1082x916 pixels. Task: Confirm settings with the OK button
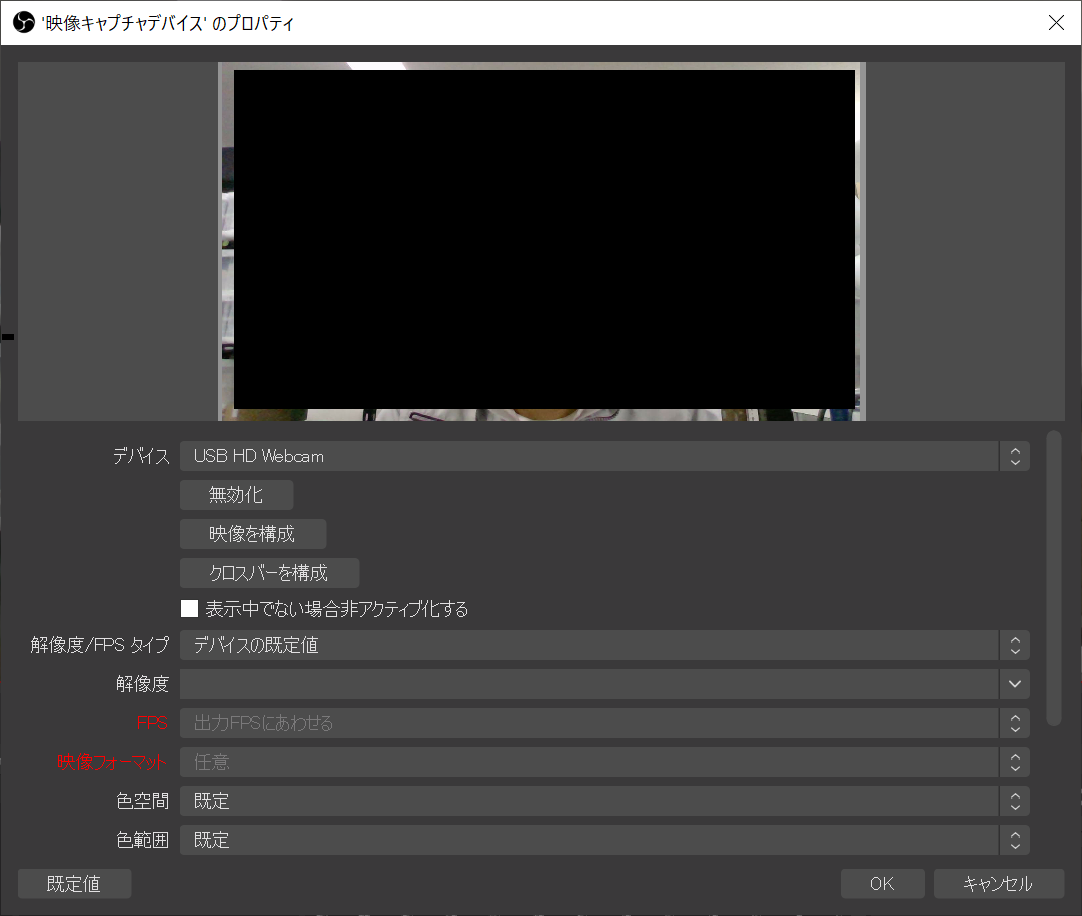point(881,883)
